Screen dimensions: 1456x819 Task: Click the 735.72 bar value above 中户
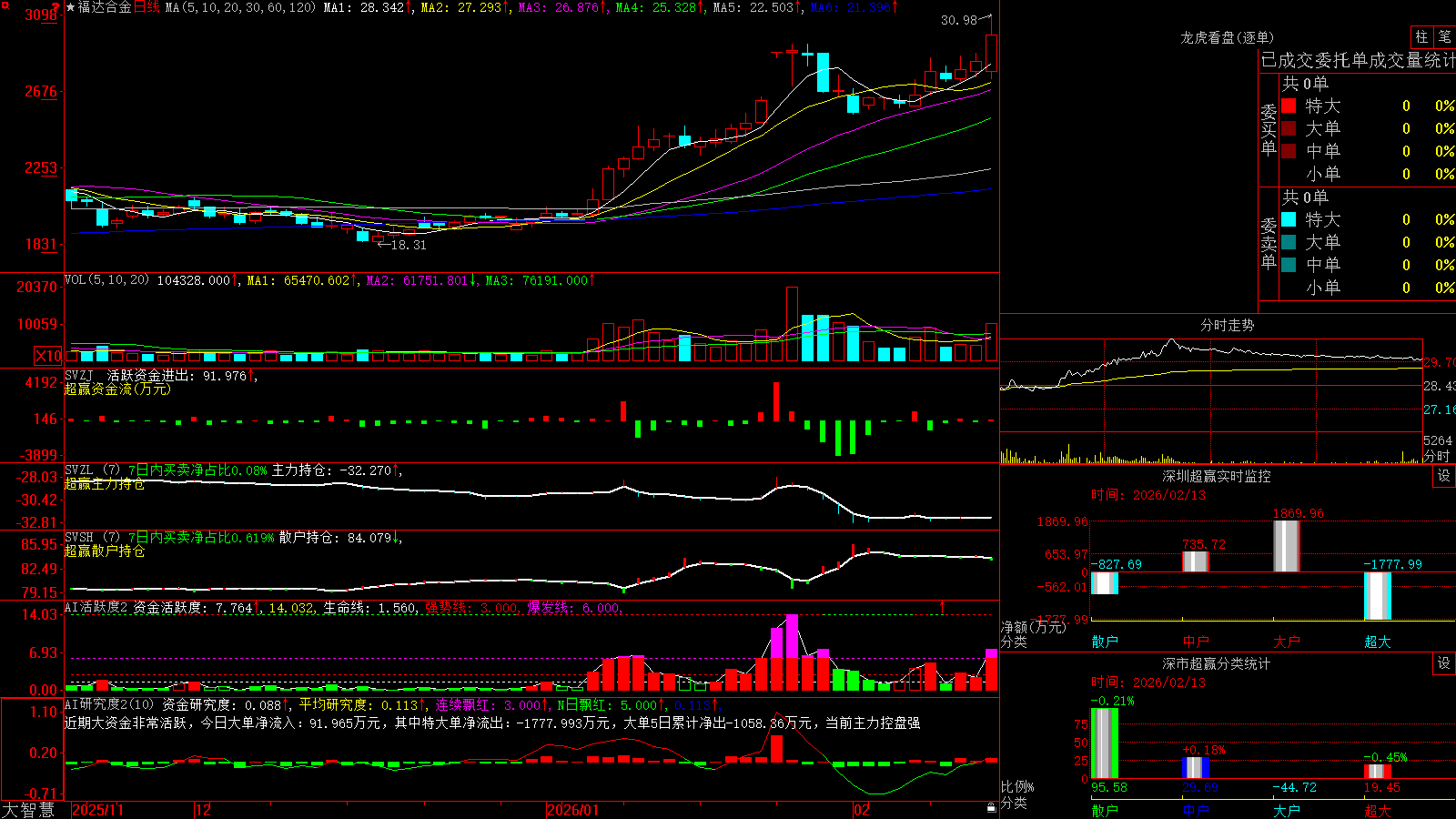pyautogui.click(x=1204, y=544)
